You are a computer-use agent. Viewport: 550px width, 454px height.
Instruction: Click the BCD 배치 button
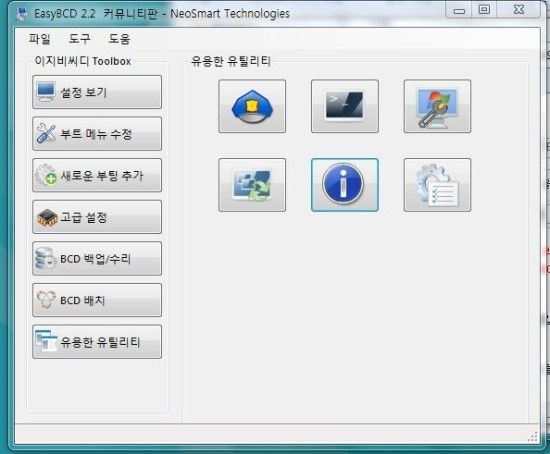[x=97, y=300]
